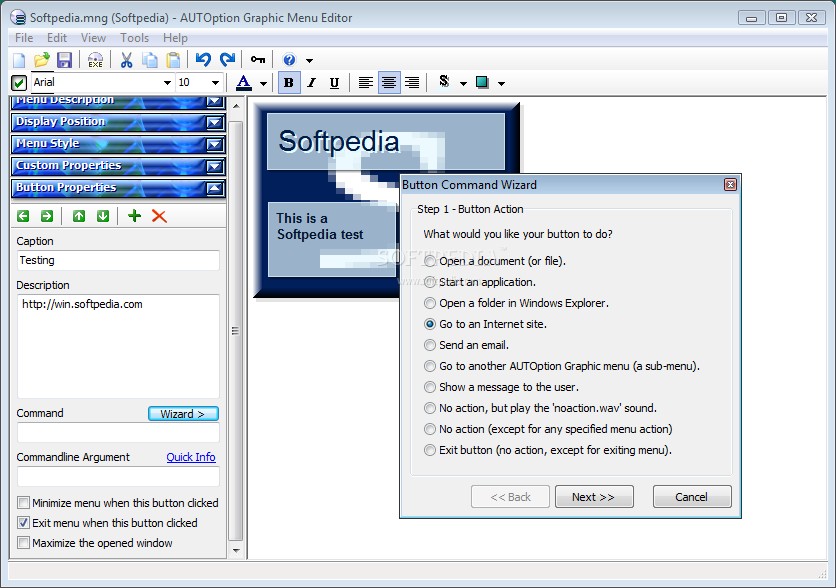Add a new button with green plus

click(135, 216)
